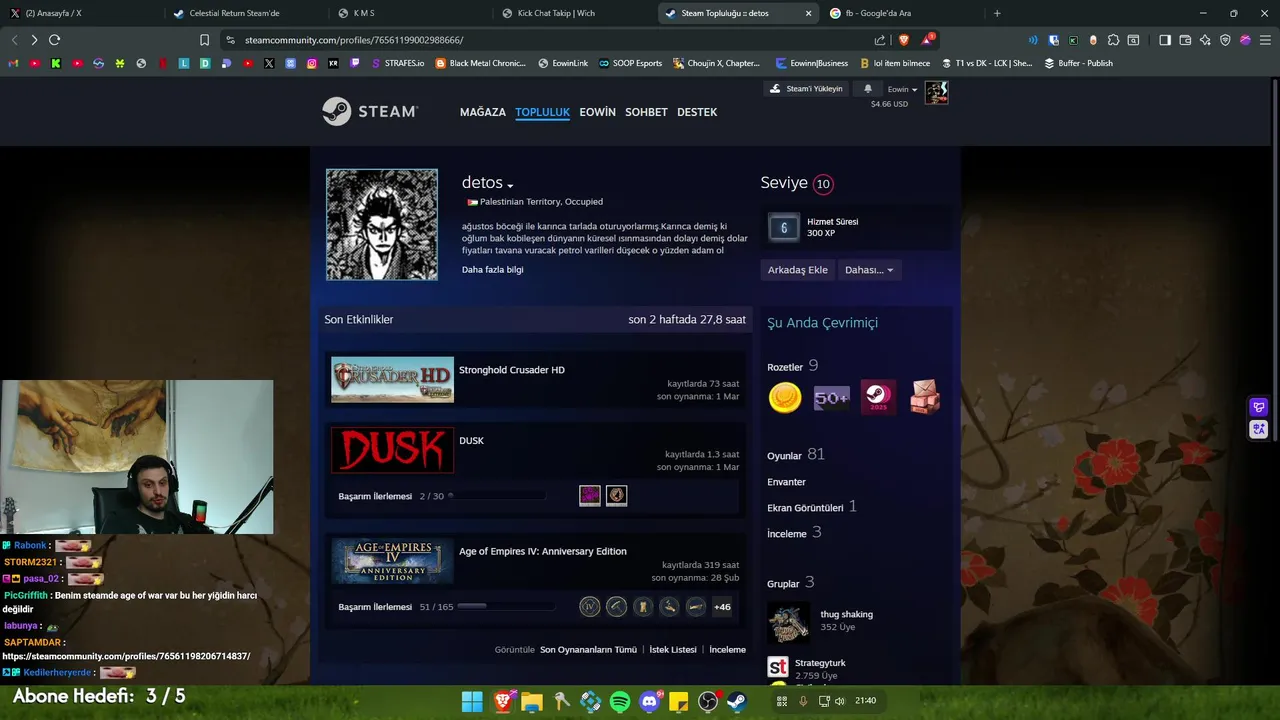Screen dimensions: 1280x720
Task: Click the Age of Empires IV: Anniversary Edition title
Action: 543,551
